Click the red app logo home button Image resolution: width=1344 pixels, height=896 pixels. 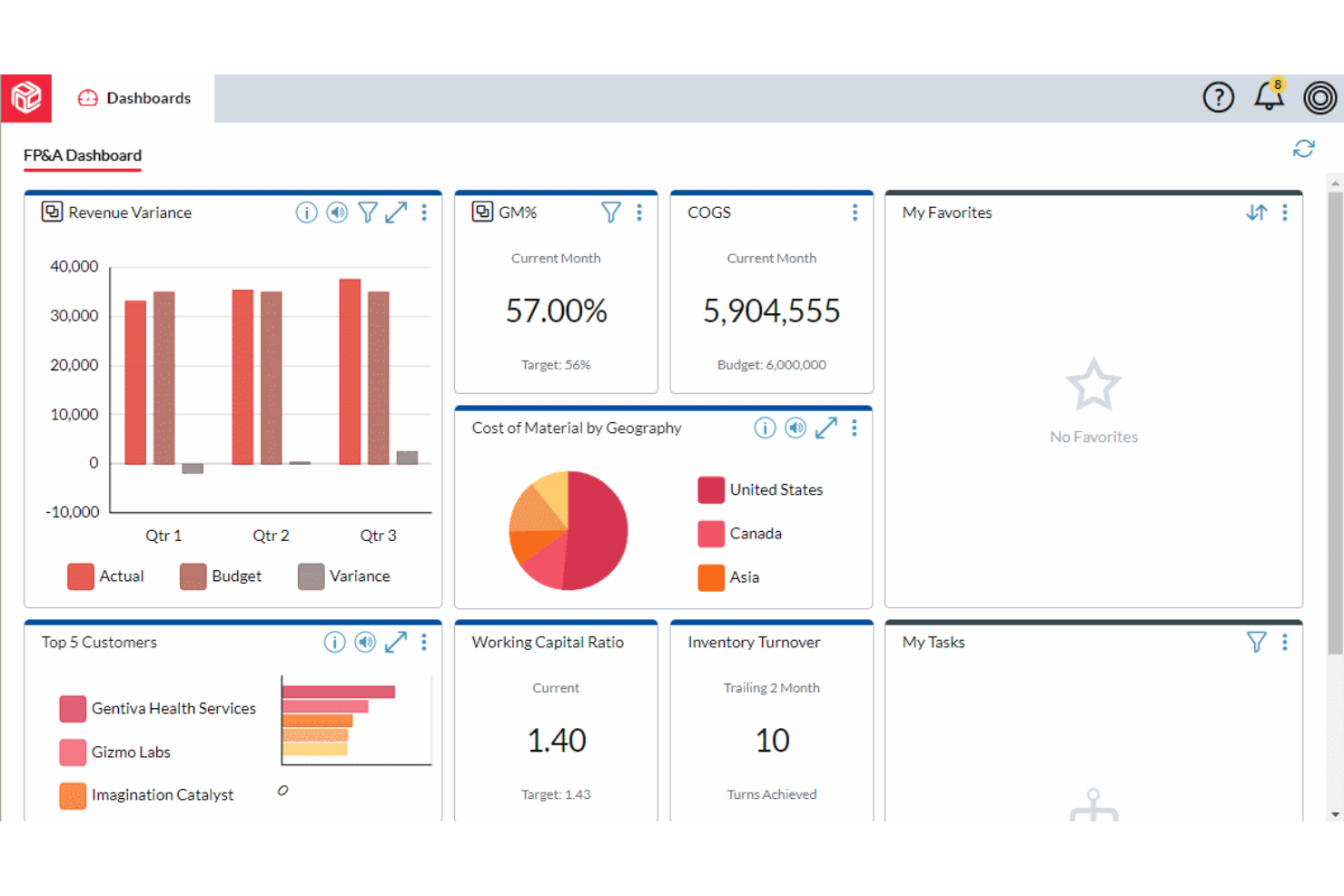click(x=26, y=98)
